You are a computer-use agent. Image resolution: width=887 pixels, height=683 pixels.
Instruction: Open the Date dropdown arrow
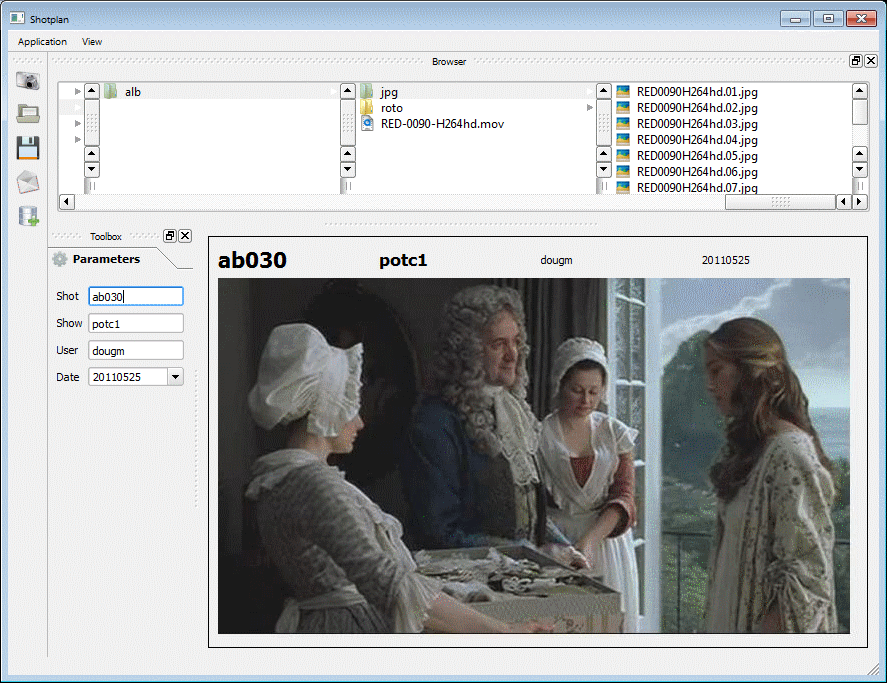coord(175,377)
